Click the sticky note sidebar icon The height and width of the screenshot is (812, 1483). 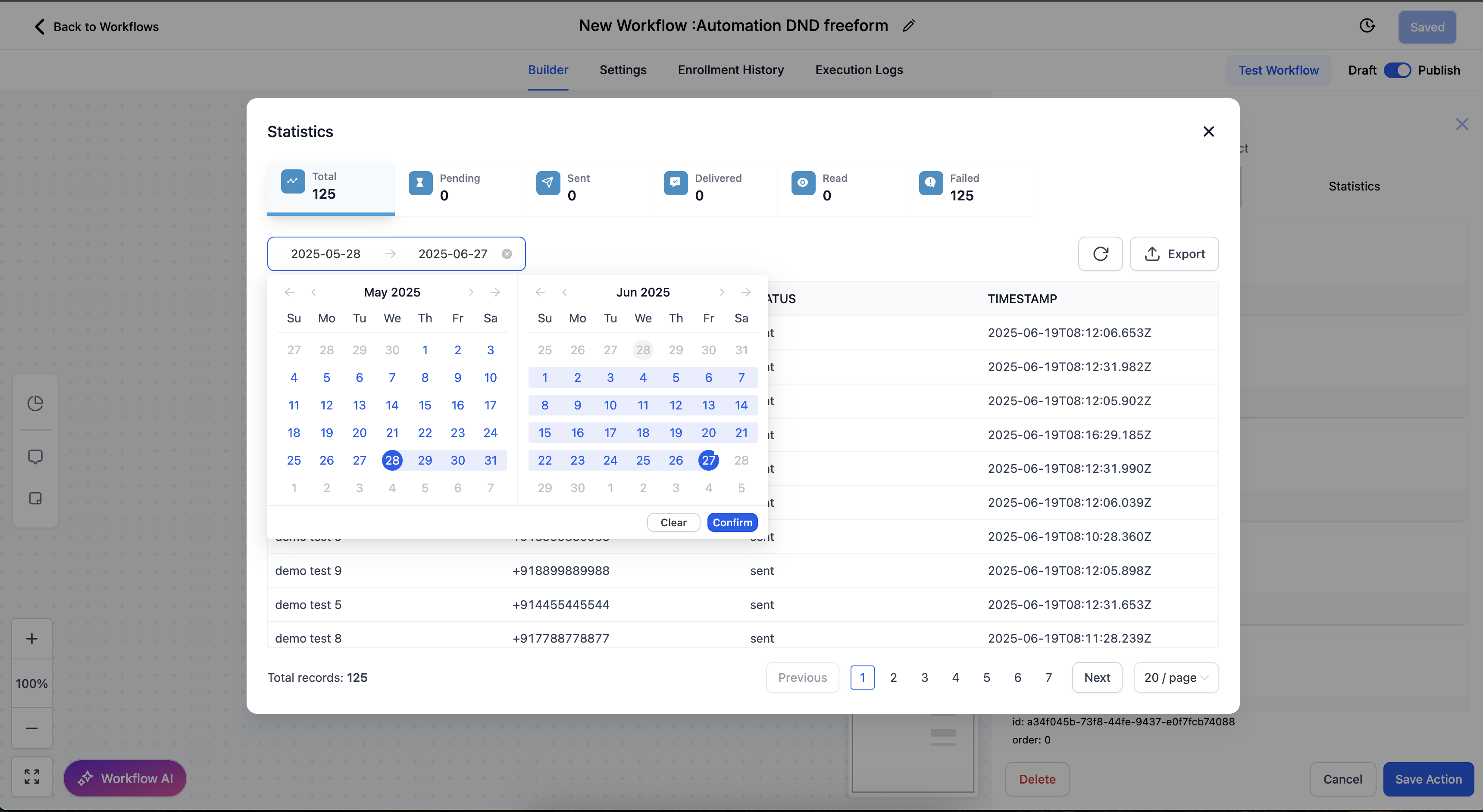(x=36, y=498)
